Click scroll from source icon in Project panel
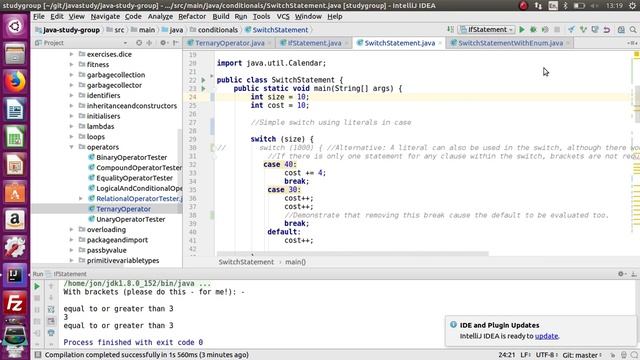 click(x=139, y=43)
